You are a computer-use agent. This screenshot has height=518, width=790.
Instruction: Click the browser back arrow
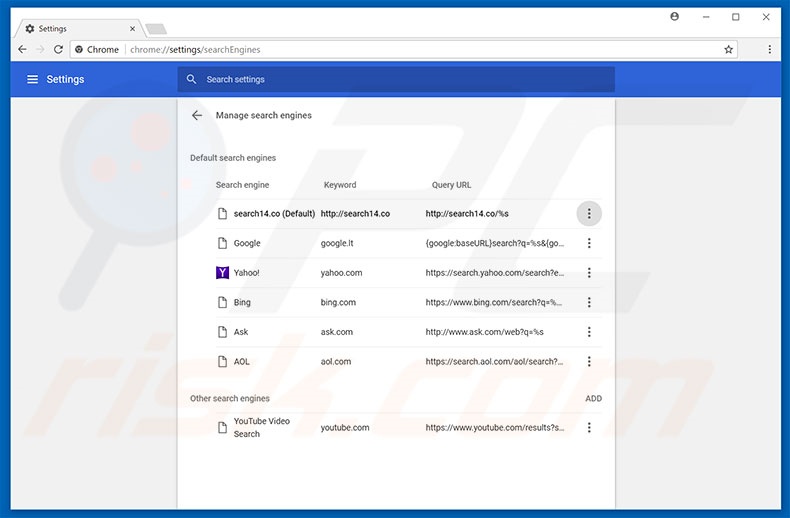pos(22,49)
